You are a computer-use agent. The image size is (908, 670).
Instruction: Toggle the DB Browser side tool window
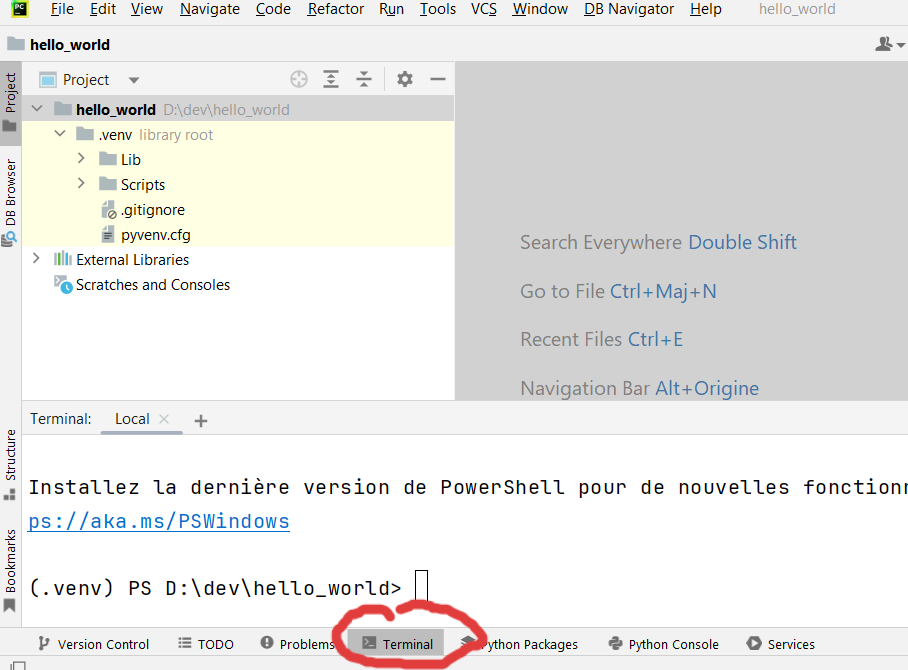coord(10,200)
